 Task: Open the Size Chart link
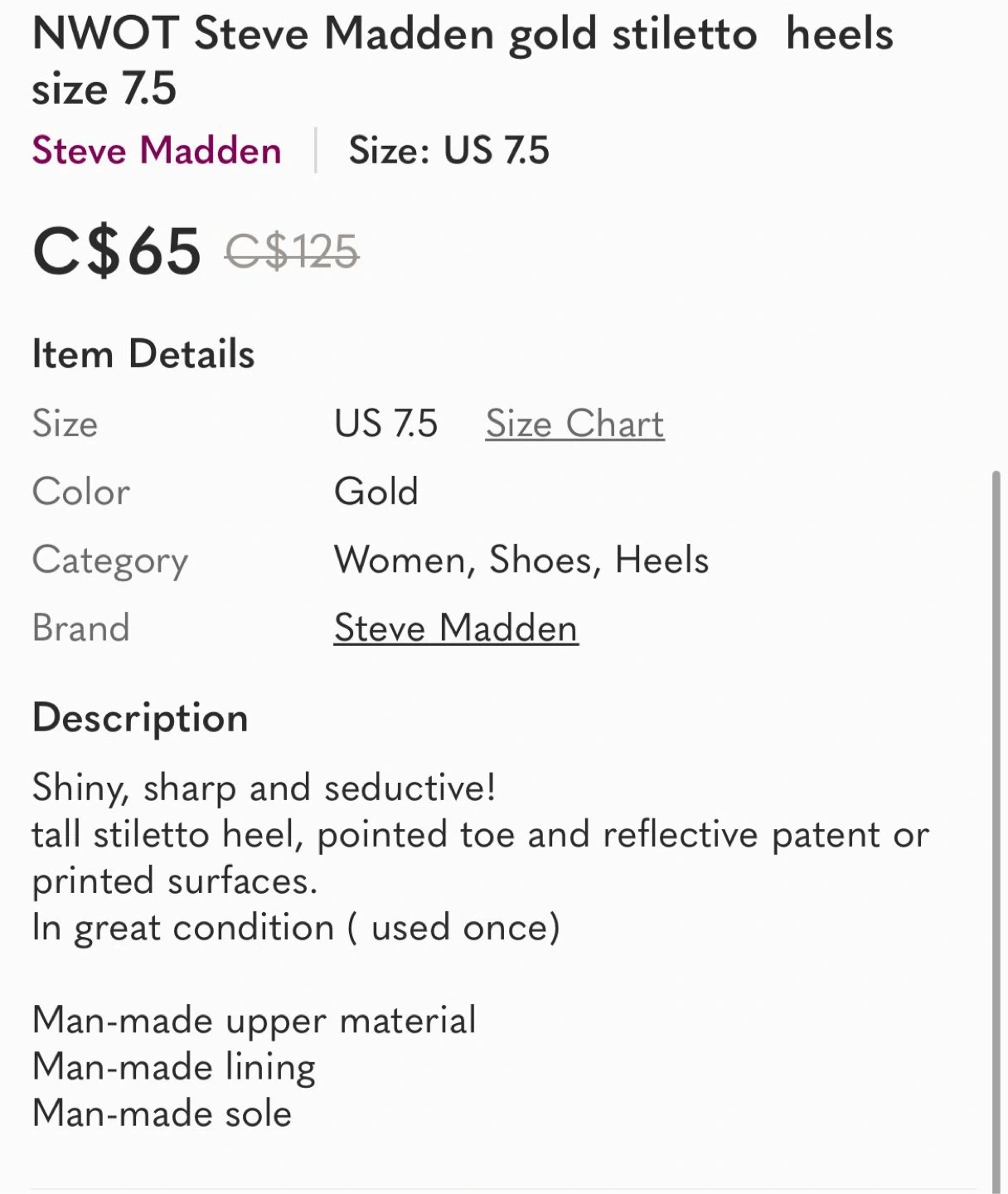coord(574,424)
